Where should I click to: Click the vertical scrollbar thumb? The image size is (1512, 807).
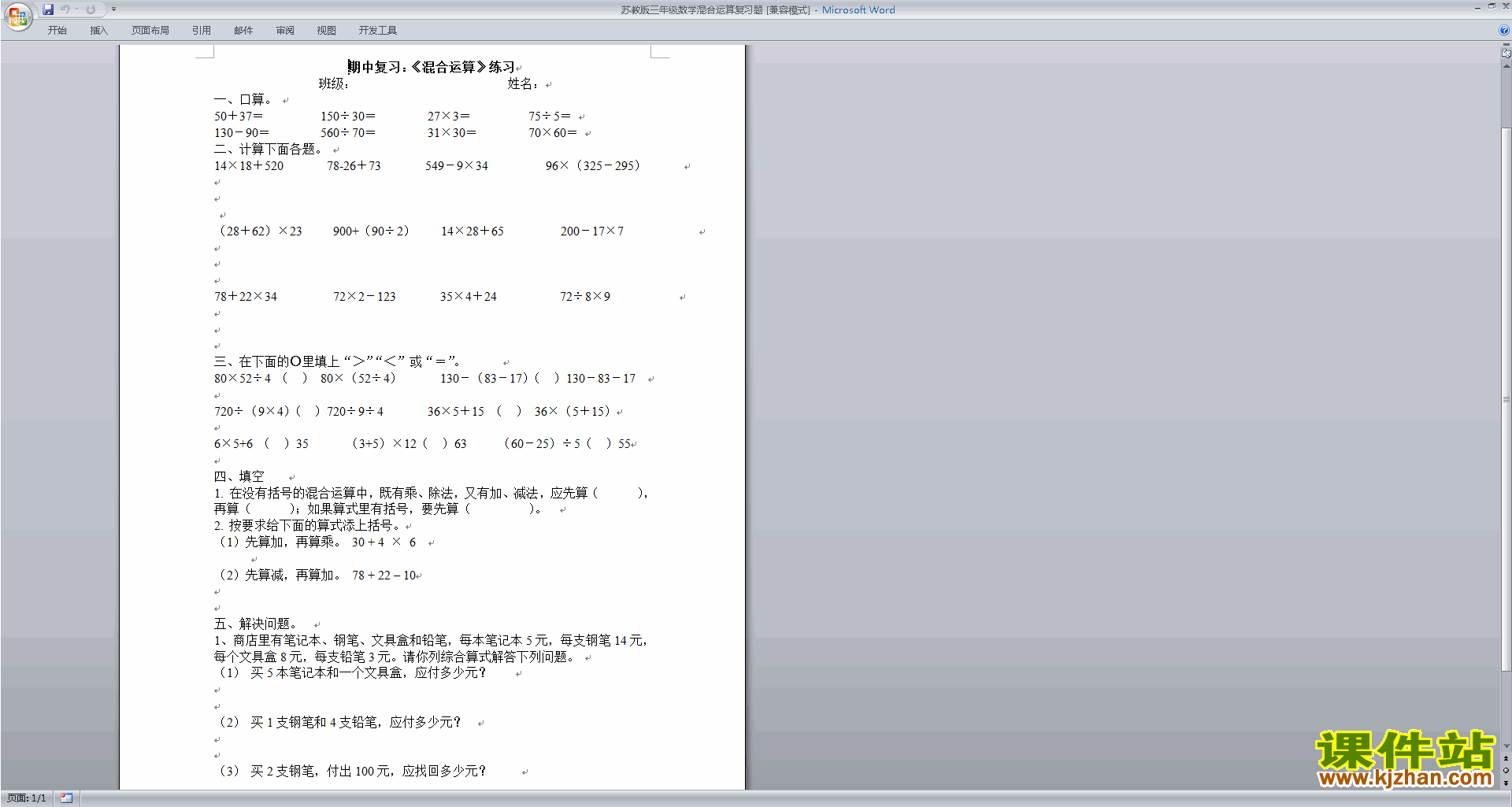click(1506, 398)
